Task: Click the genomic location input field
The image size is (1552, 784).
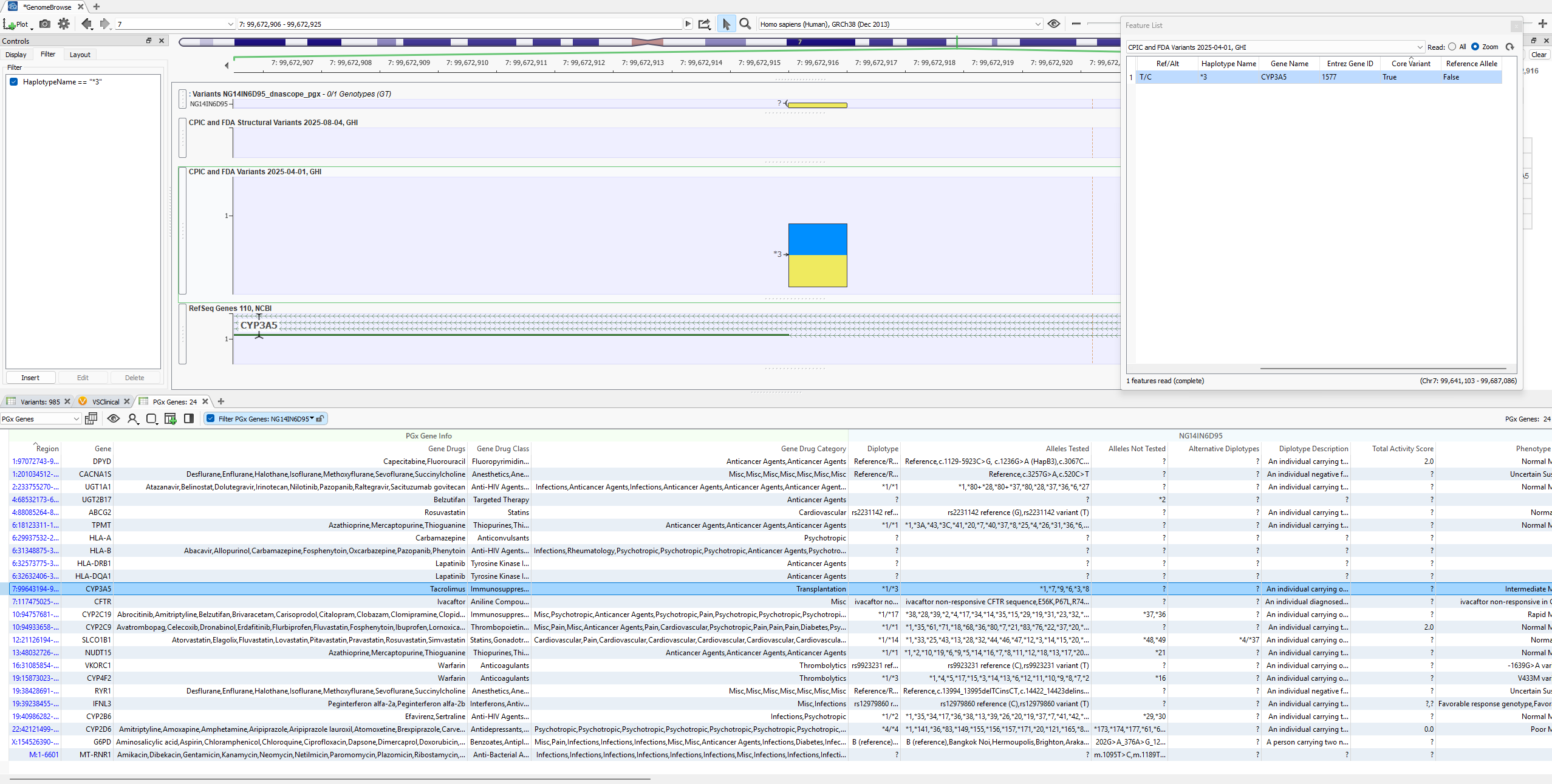Action: [459, 24]
